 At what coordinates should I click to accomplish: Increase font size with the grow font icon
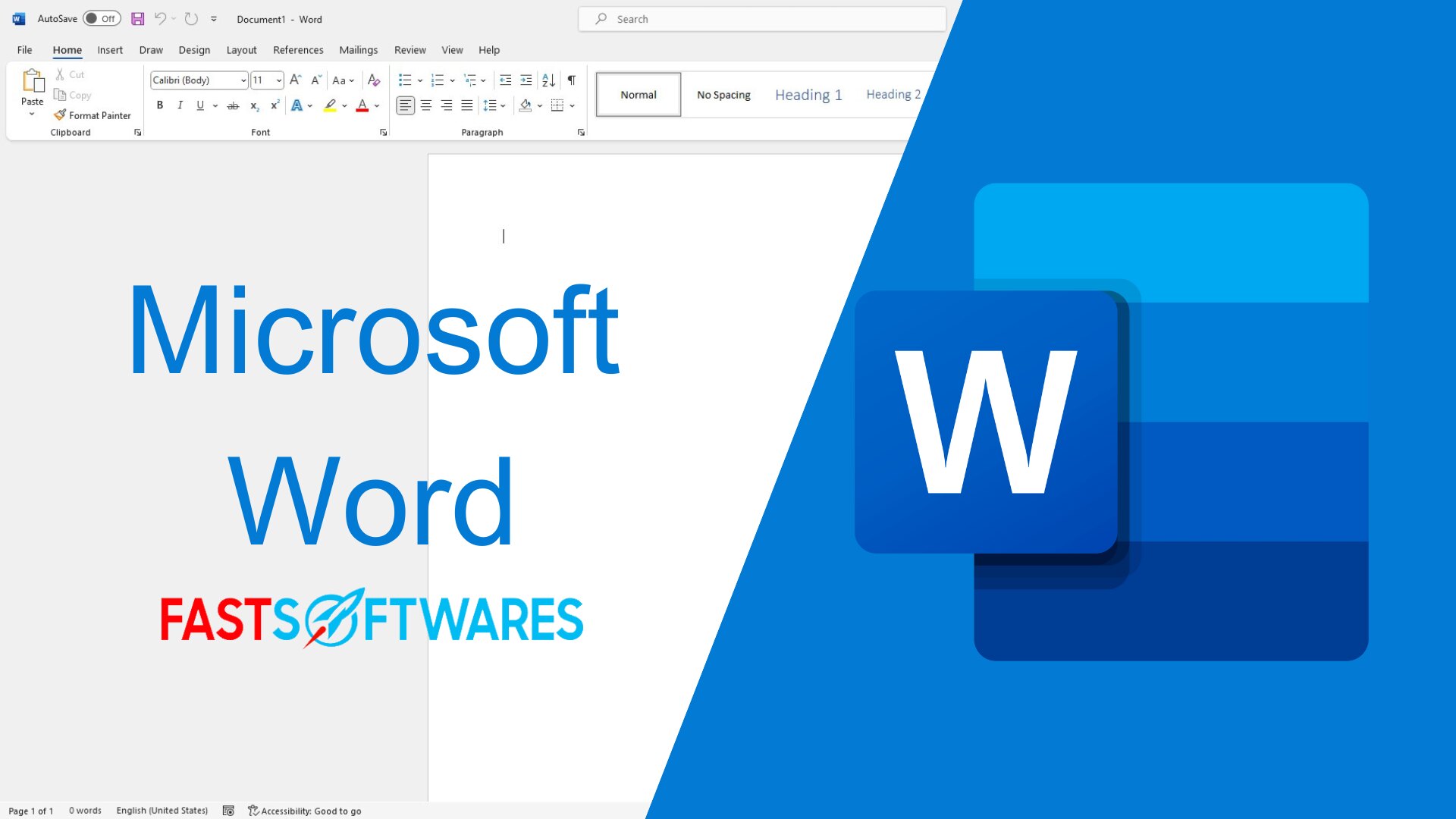(x=296, y=80)
